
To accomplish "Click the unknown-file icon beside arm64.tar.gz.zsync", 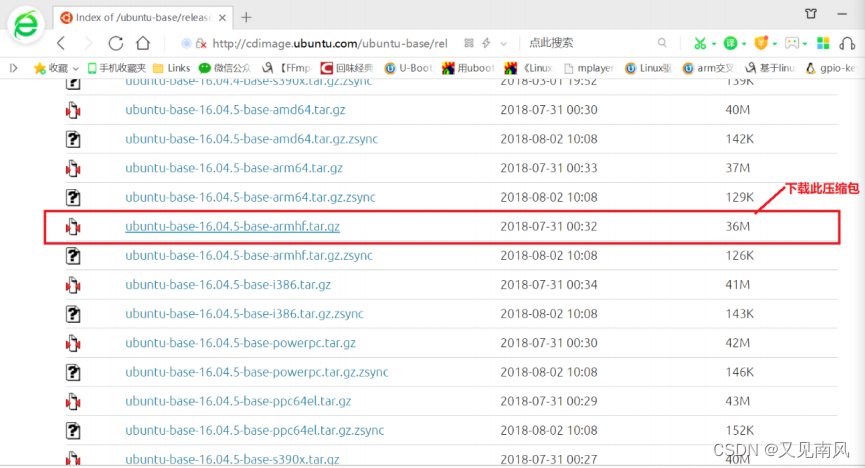I will [x=73, y=198].
